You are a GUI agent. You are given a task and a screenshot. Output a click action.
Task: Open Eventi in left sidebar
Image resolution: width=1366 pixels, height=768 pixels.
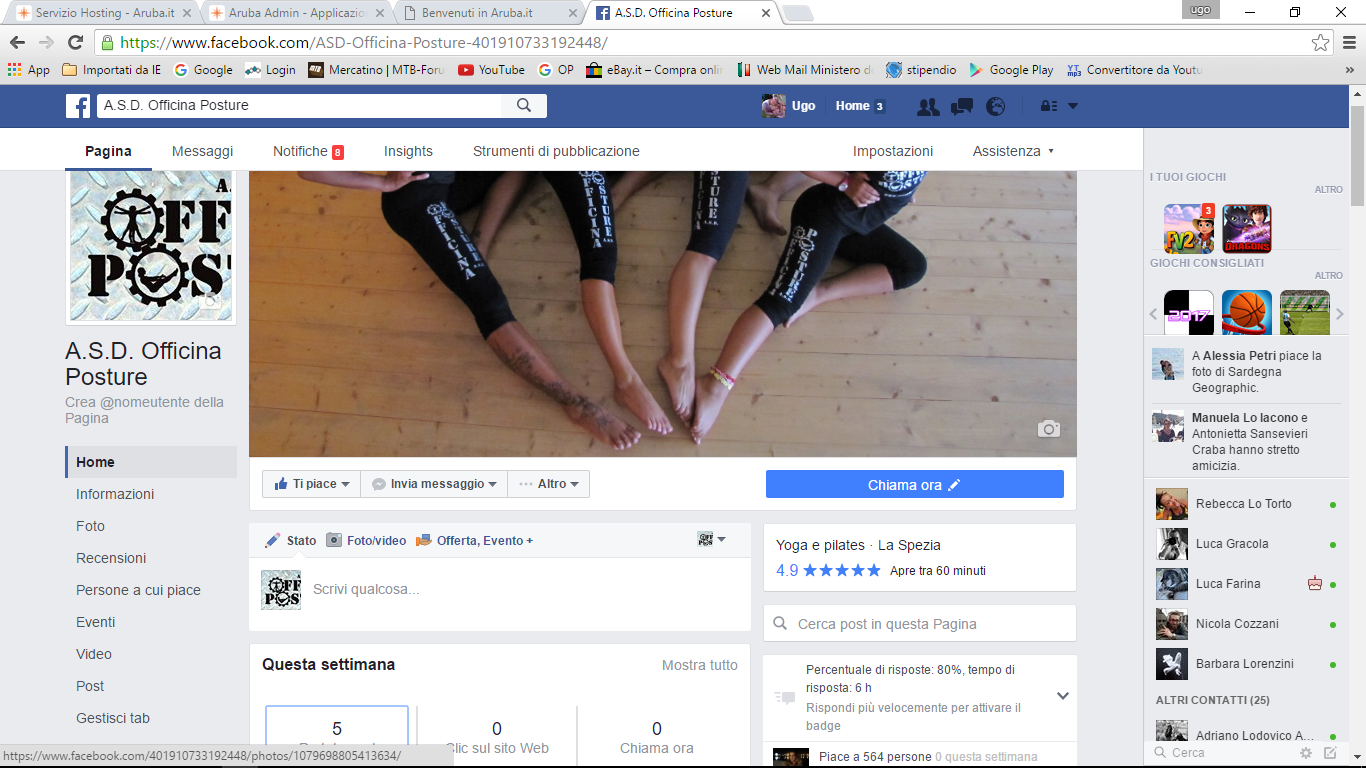[95, 622]
